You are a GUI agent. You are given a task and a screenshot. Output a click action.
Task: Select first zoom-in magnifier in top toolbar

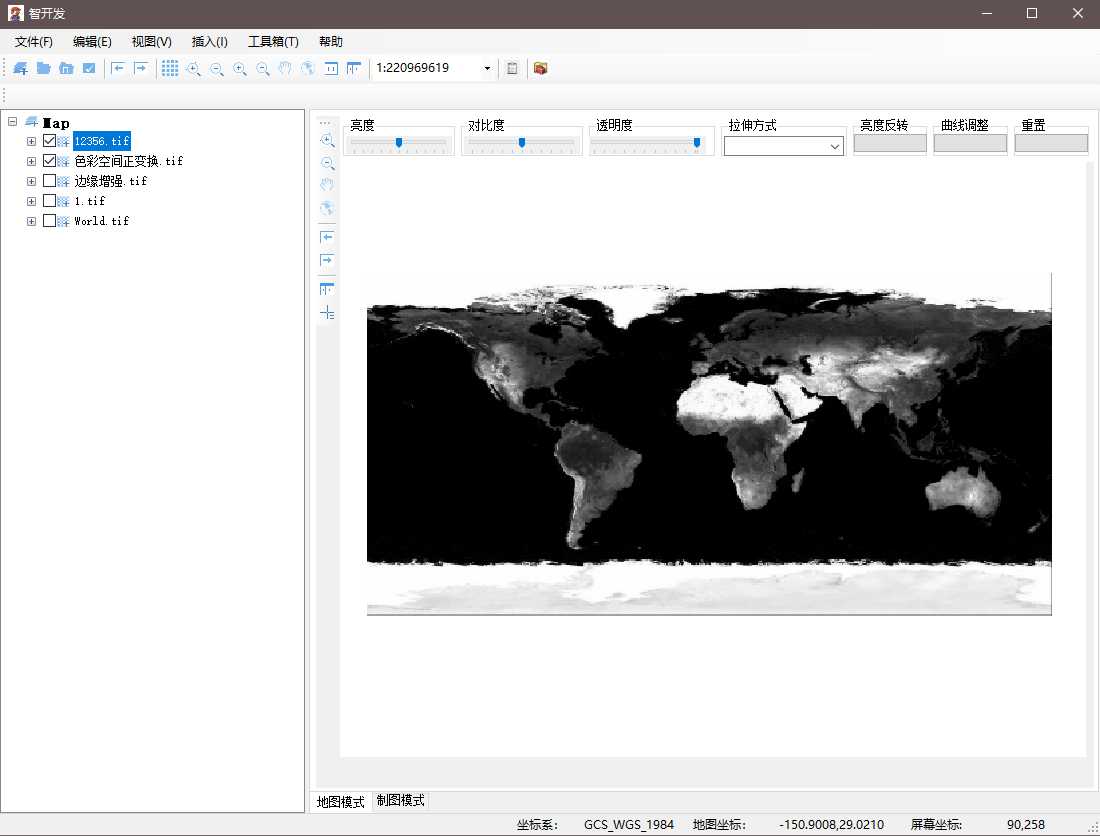point(194,69)
